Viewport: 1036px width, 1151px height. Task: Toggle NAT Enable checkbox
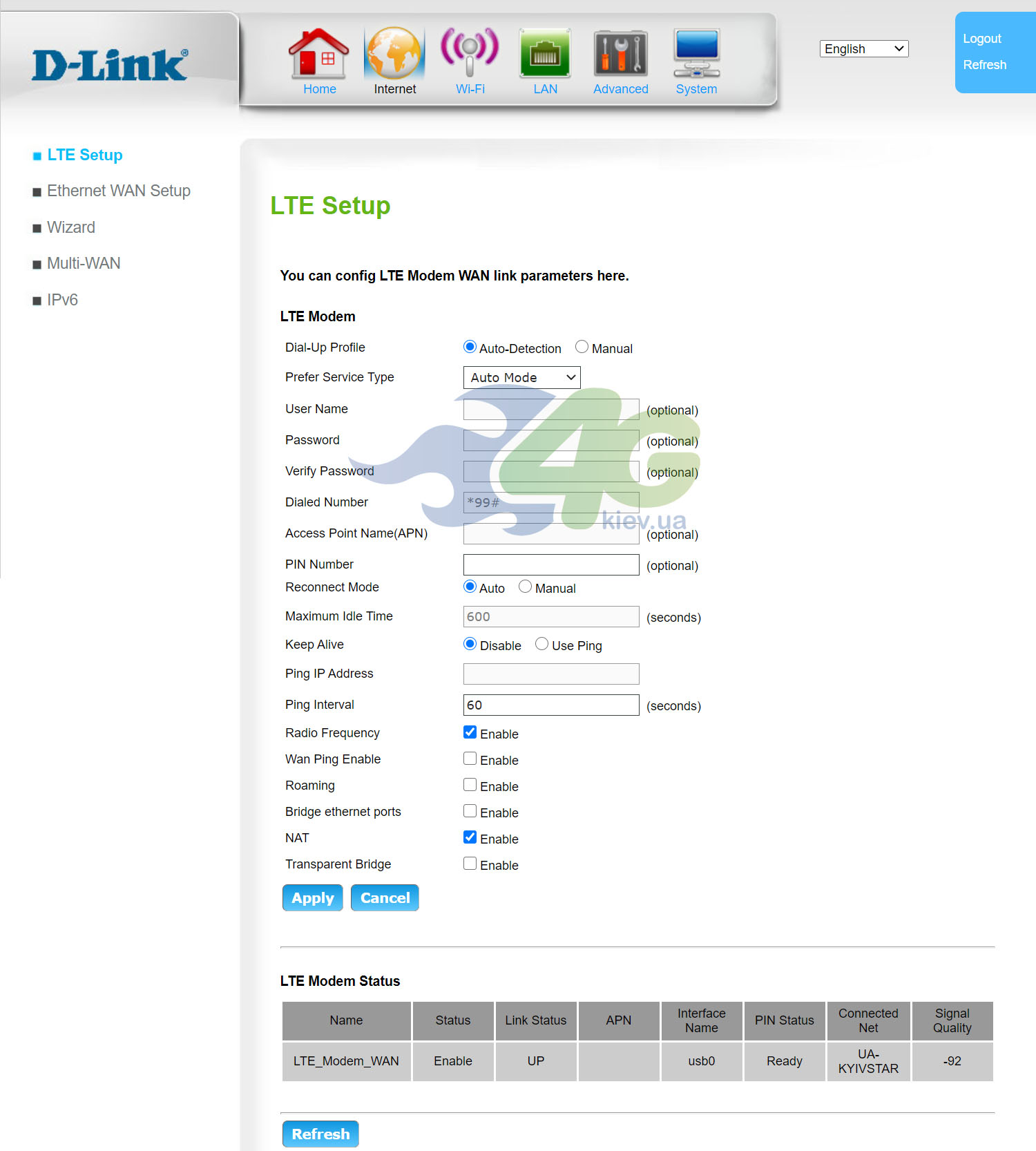(x=470, y=837)
